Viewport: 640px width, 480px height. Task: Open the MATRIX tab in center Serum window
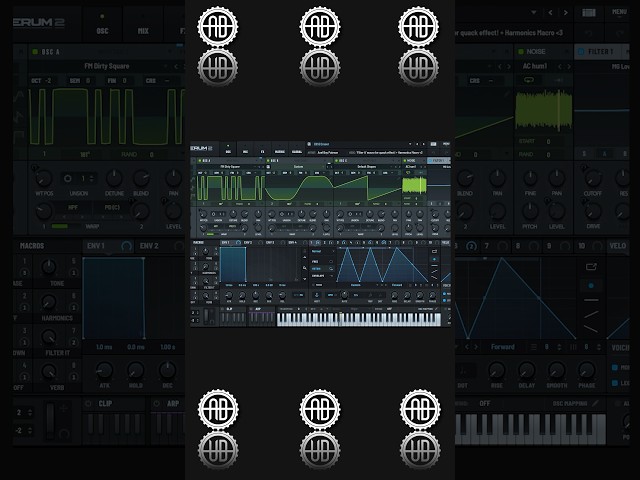pyautogui.click(x=280, y=149)
